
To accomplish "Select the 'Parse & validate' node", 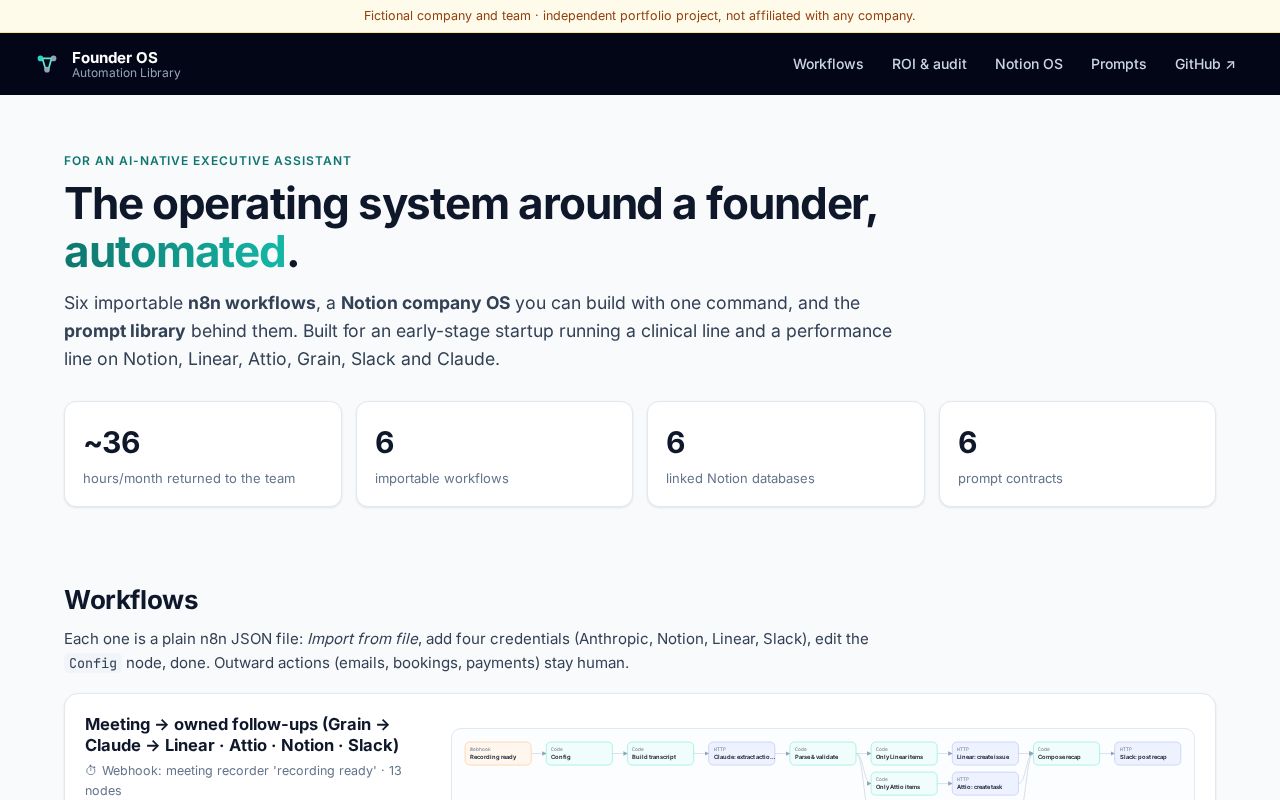I will click(x=823, y=753).
